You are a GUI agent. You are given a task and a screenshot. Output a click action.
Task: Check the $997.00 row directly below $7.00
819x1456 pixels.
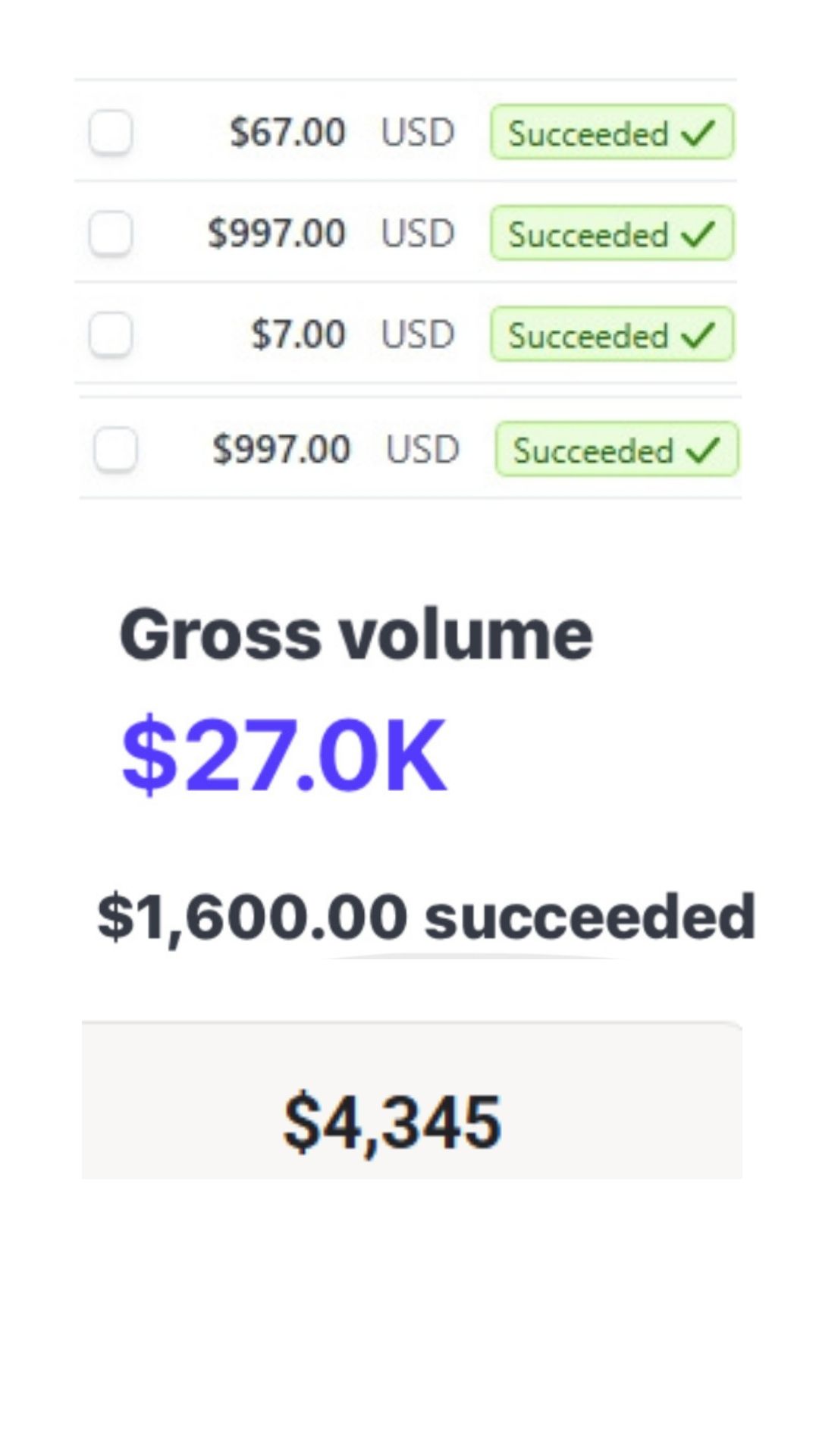[x=115, y=449]
